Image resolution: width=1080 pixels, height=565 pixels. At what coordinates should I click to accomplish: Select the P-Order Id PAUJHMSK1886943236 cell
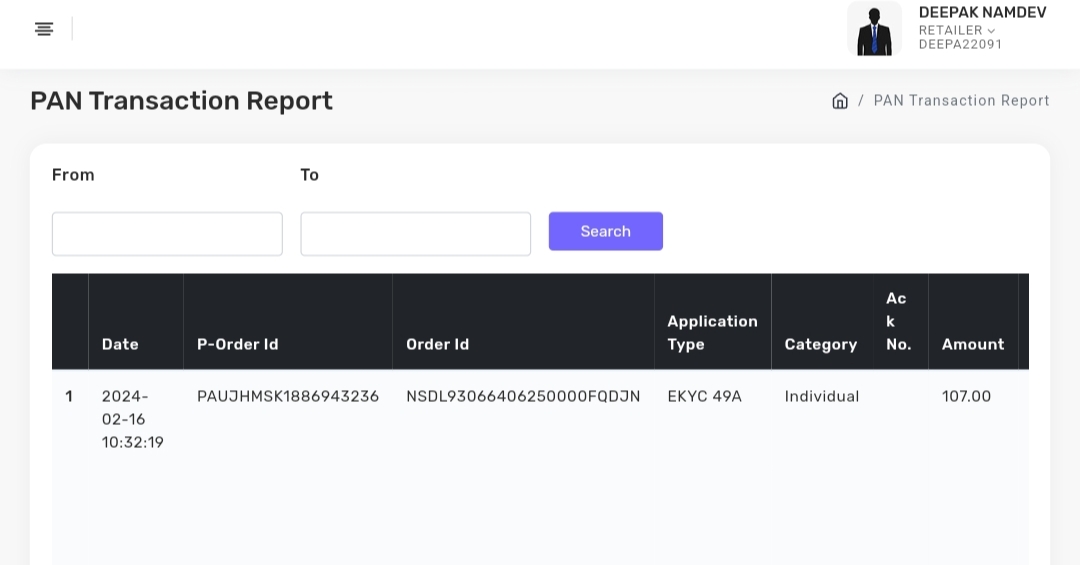tap(288, 397)
